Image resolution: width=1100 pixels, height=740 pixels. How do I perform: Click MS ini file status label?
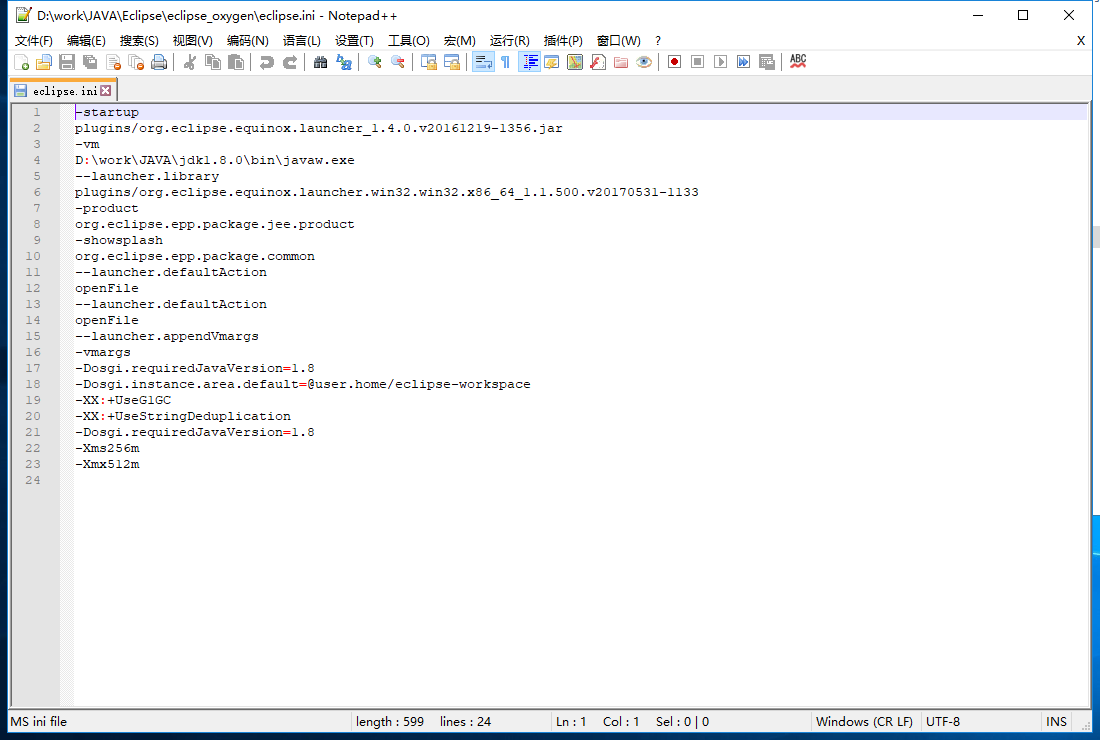pyautogui.click(x=39, y=721)
